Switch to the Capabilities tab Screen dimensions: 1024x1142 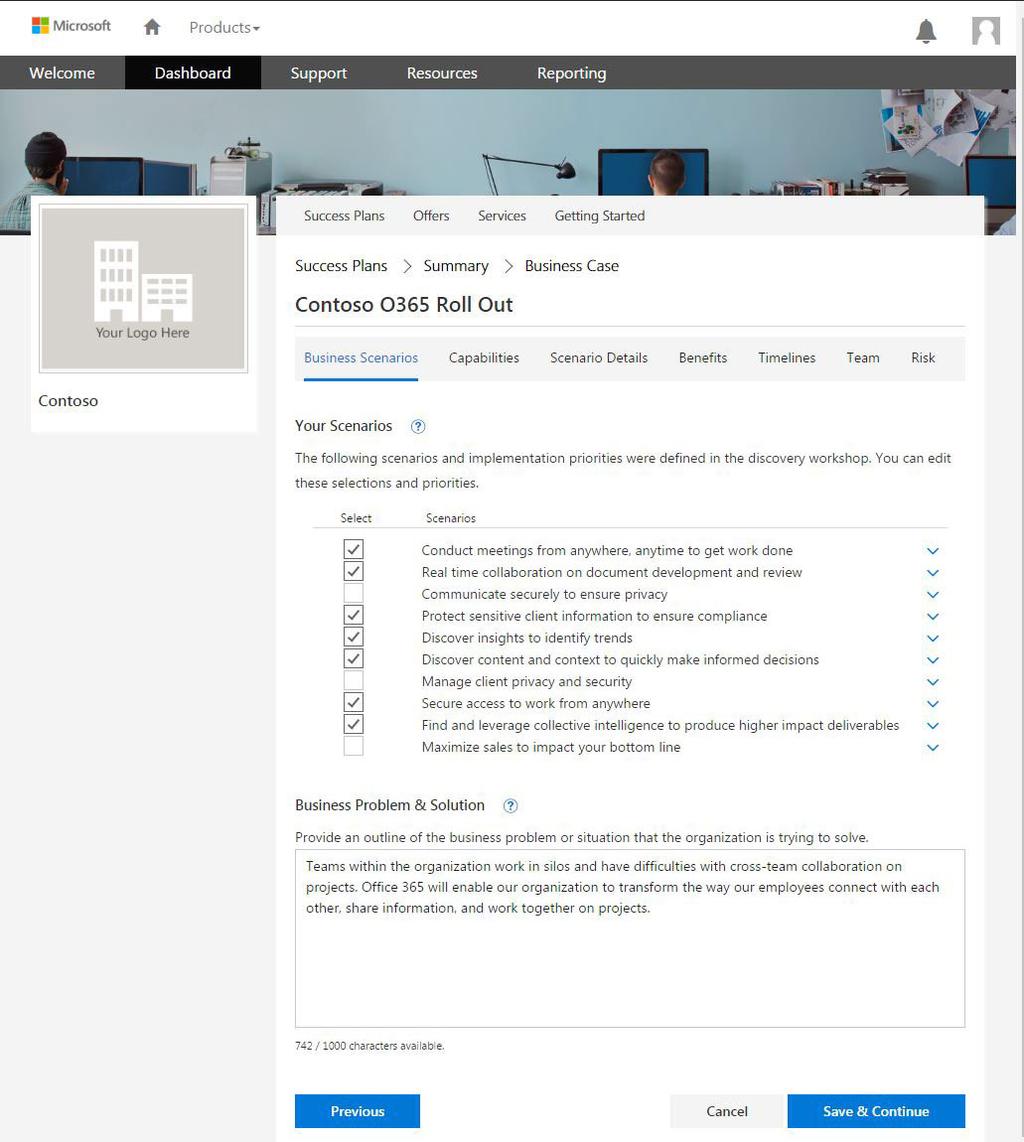[x=484, y=358]
